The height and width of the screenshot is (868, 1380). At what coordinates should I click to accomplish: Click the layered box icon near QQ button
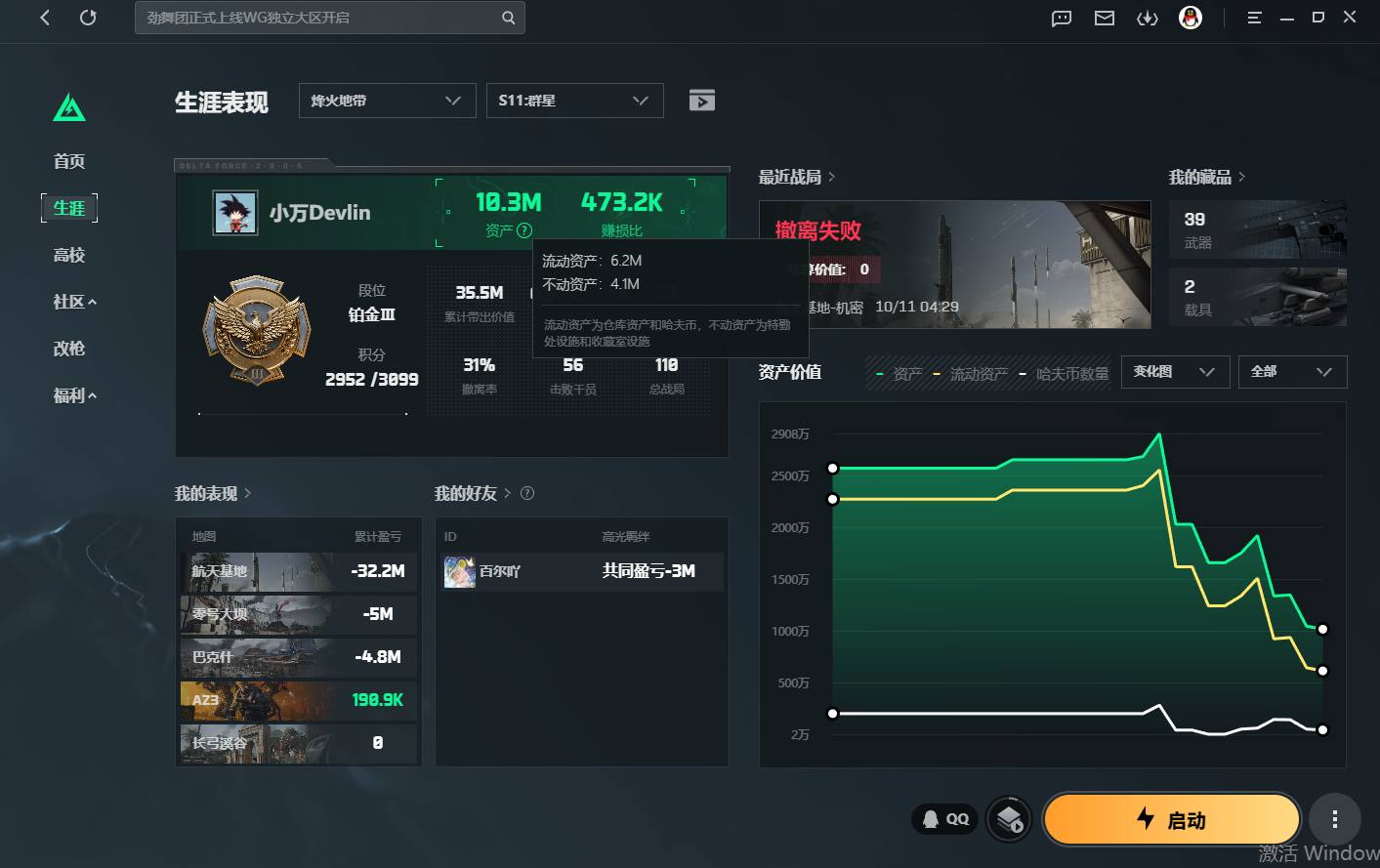pos(1009,819)
